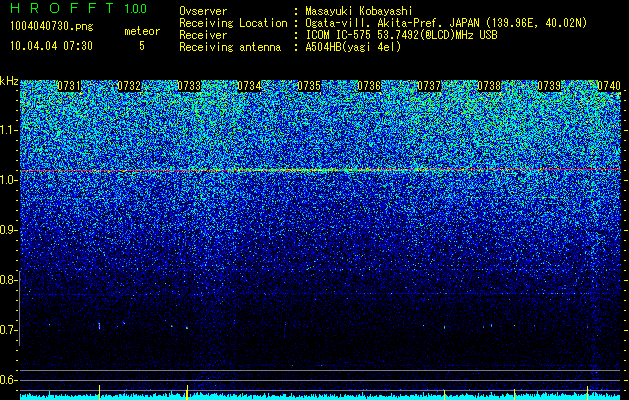Viewport: 629px width, 400px height.
Task: Click the 1.0 frequency axis label
Action: 9,181
